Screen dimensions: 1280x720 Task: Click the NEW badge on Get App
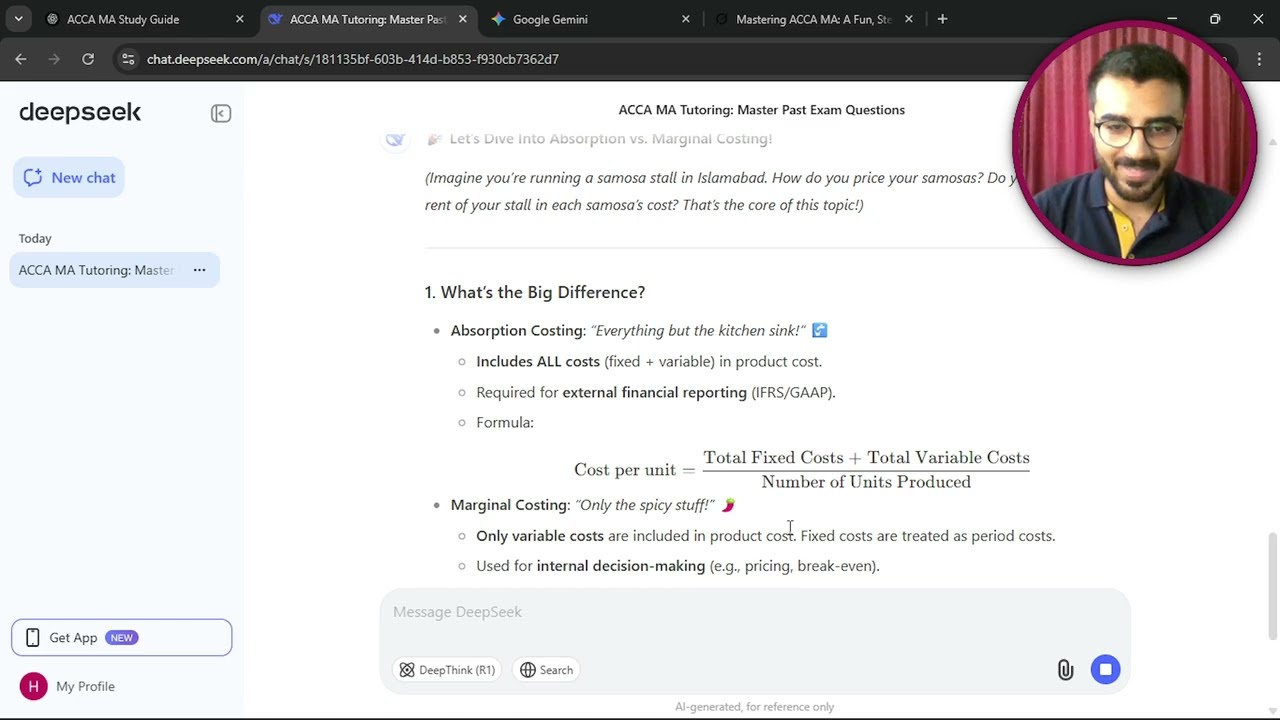coord(121,637)
